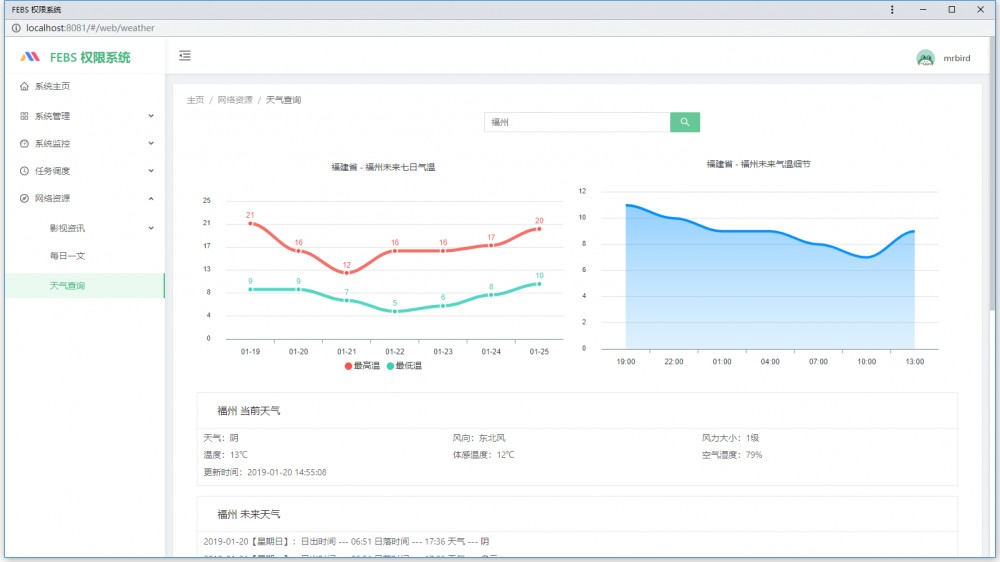The height and width of the screenshot is (562, 1000).
Task: Expand the 任务调度 chevron
Action: [151, 171]
